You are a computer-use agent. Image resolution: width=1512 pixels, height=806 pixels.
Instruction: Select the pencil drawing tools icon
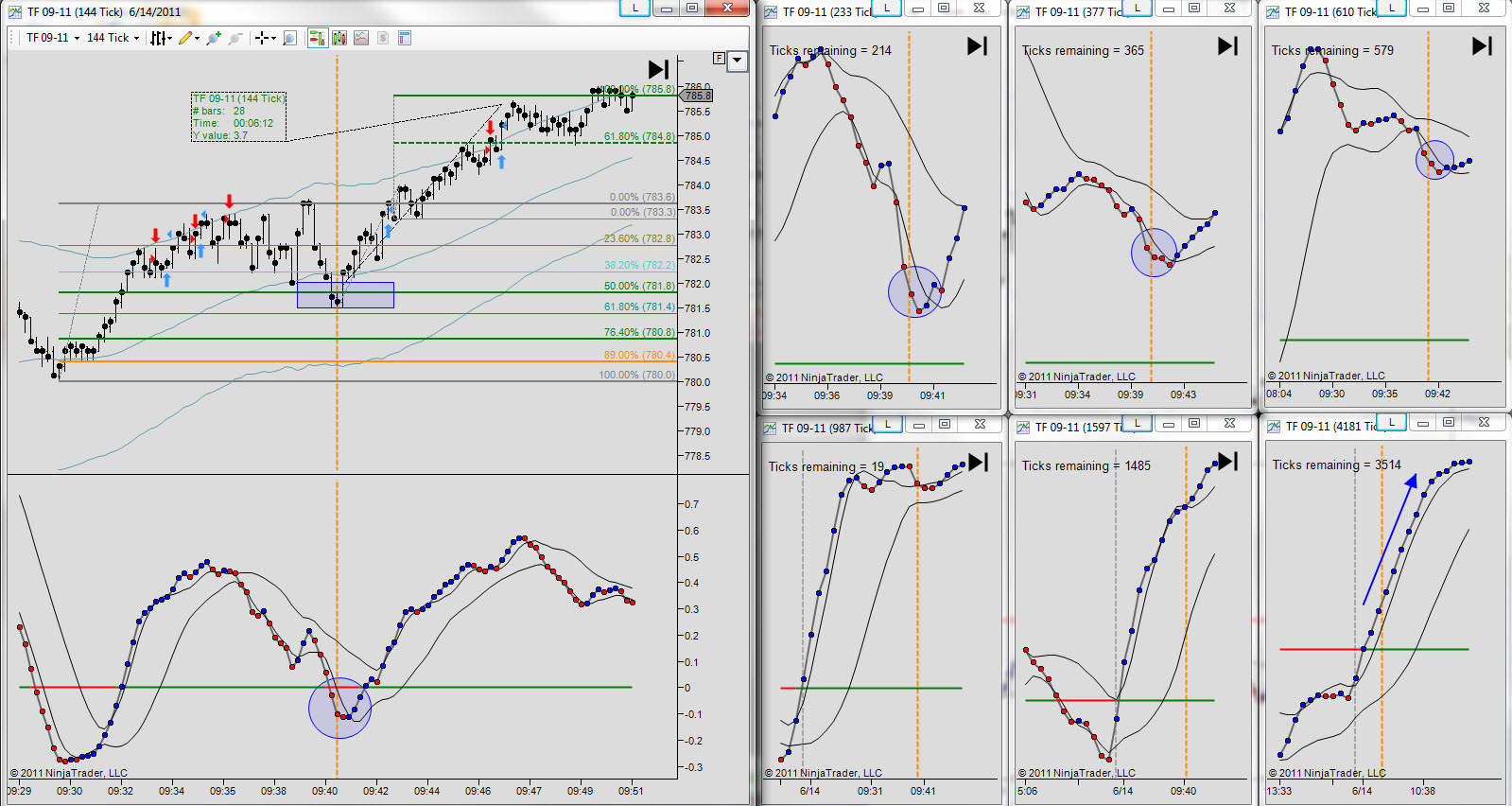coord(185,38)
